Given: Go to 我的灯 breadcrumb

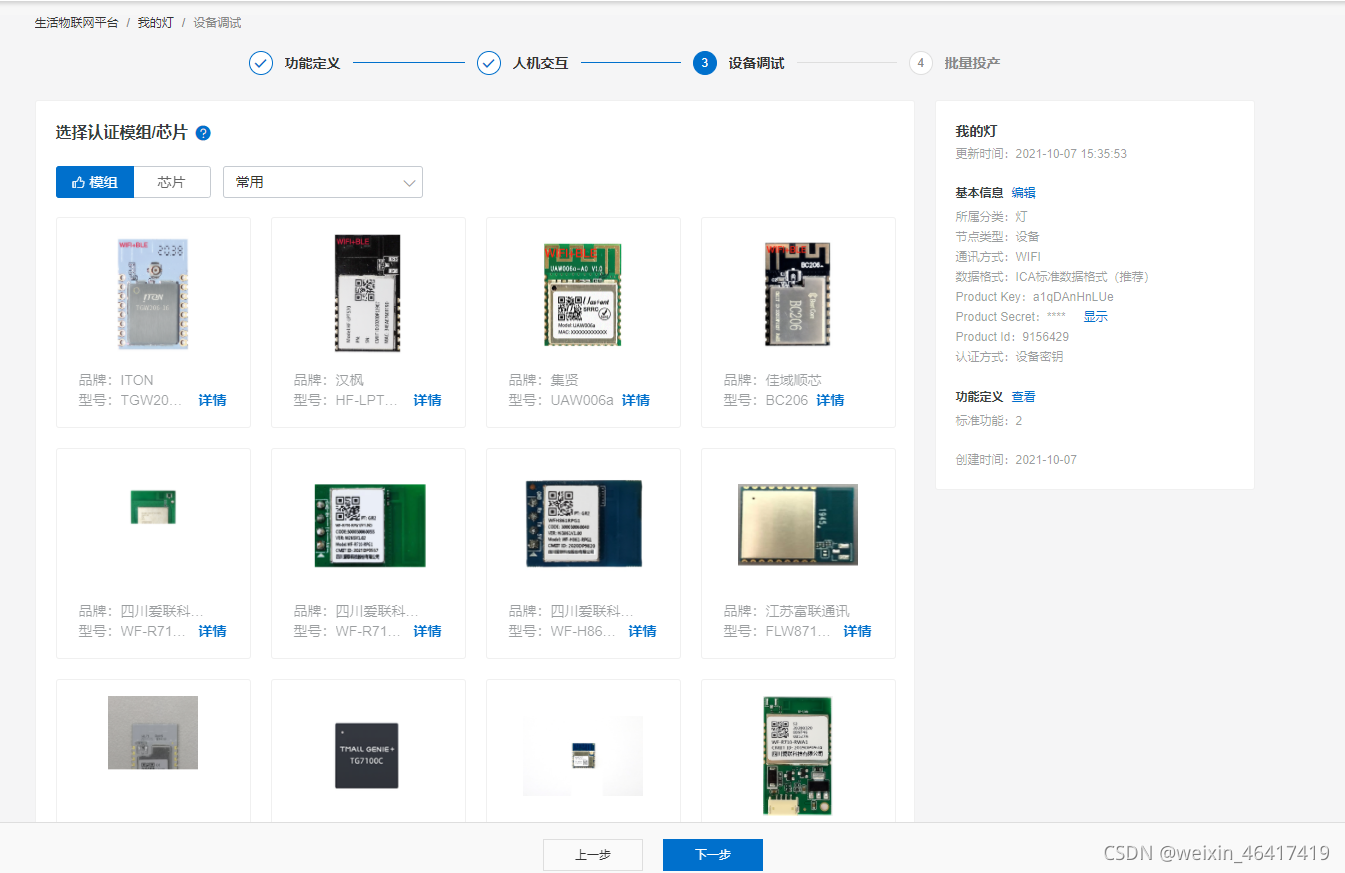Looking at the screenshot, I should [155, 22].
